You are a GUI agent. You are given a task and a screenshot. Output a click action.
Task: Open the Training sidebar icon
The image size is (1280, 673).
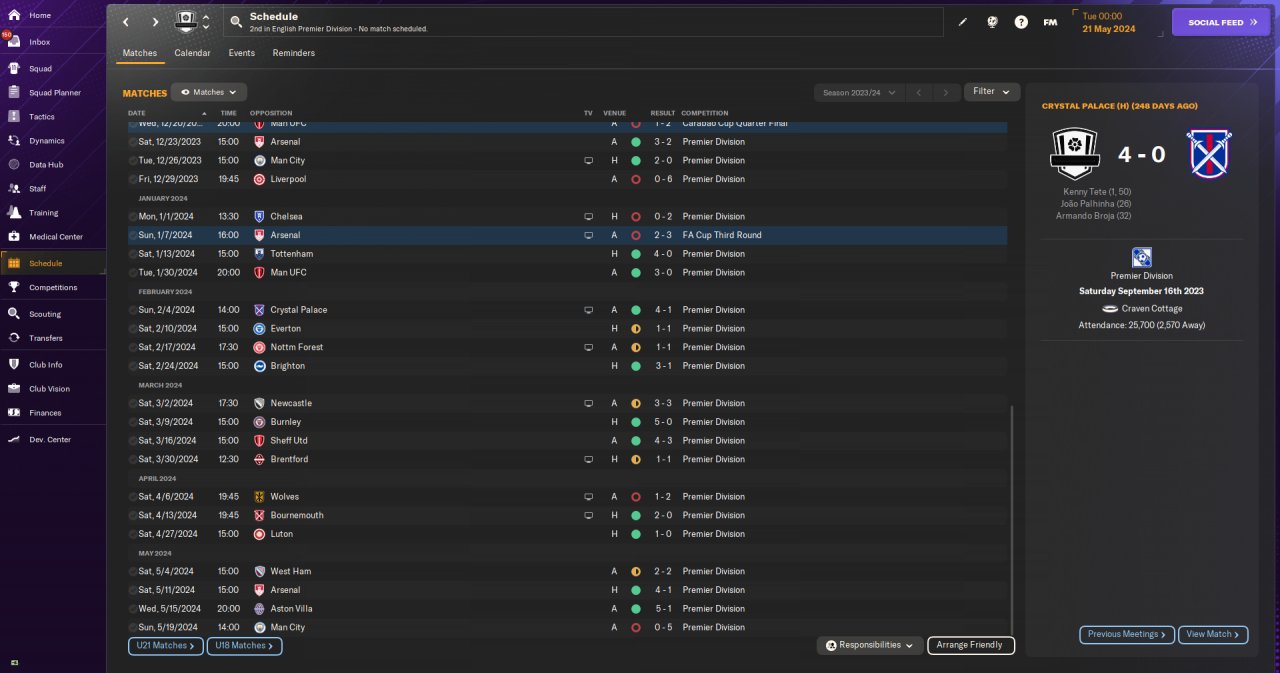click(x=14, y=213)
